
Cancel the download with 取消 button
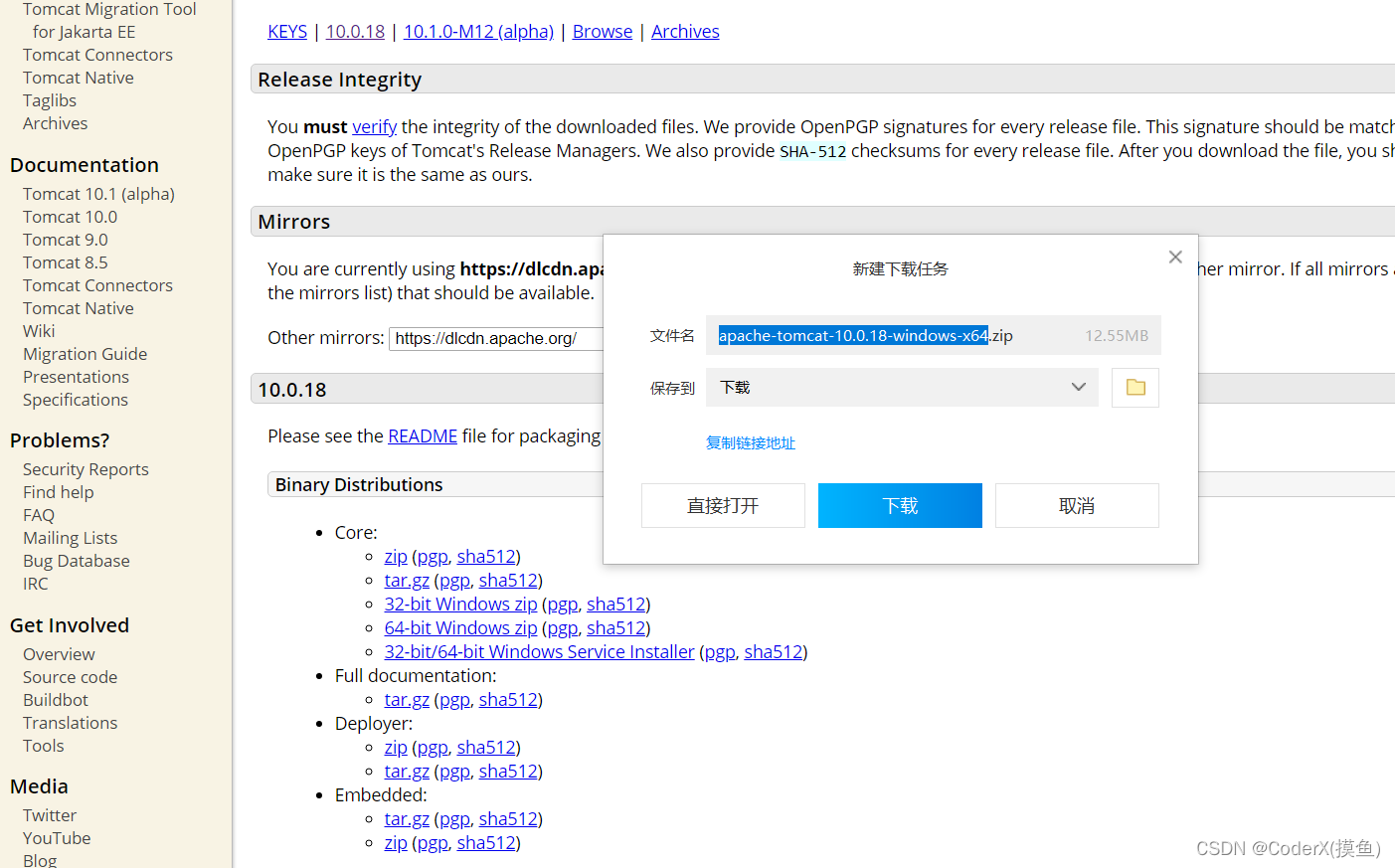click(x=1077, y=505)
